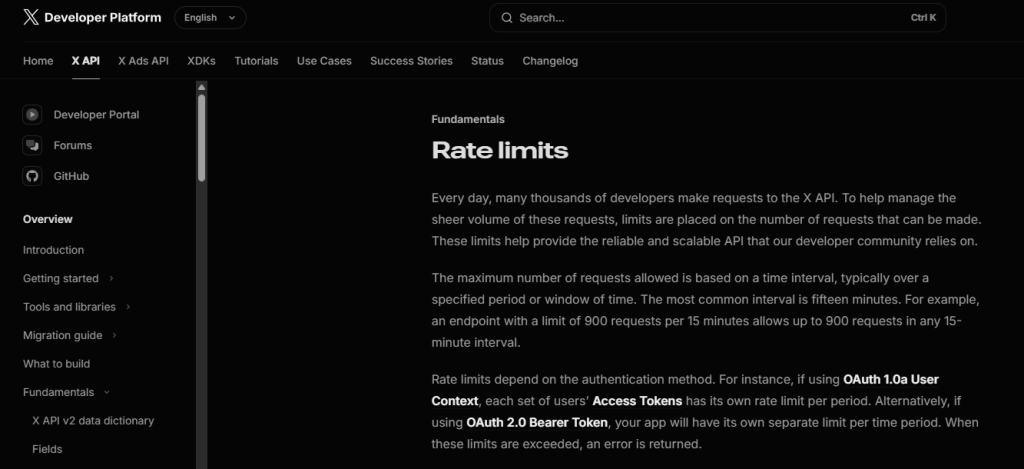1024x469 pixels.
Task: Open X API v2 data dictionary page
Action: 93,421
